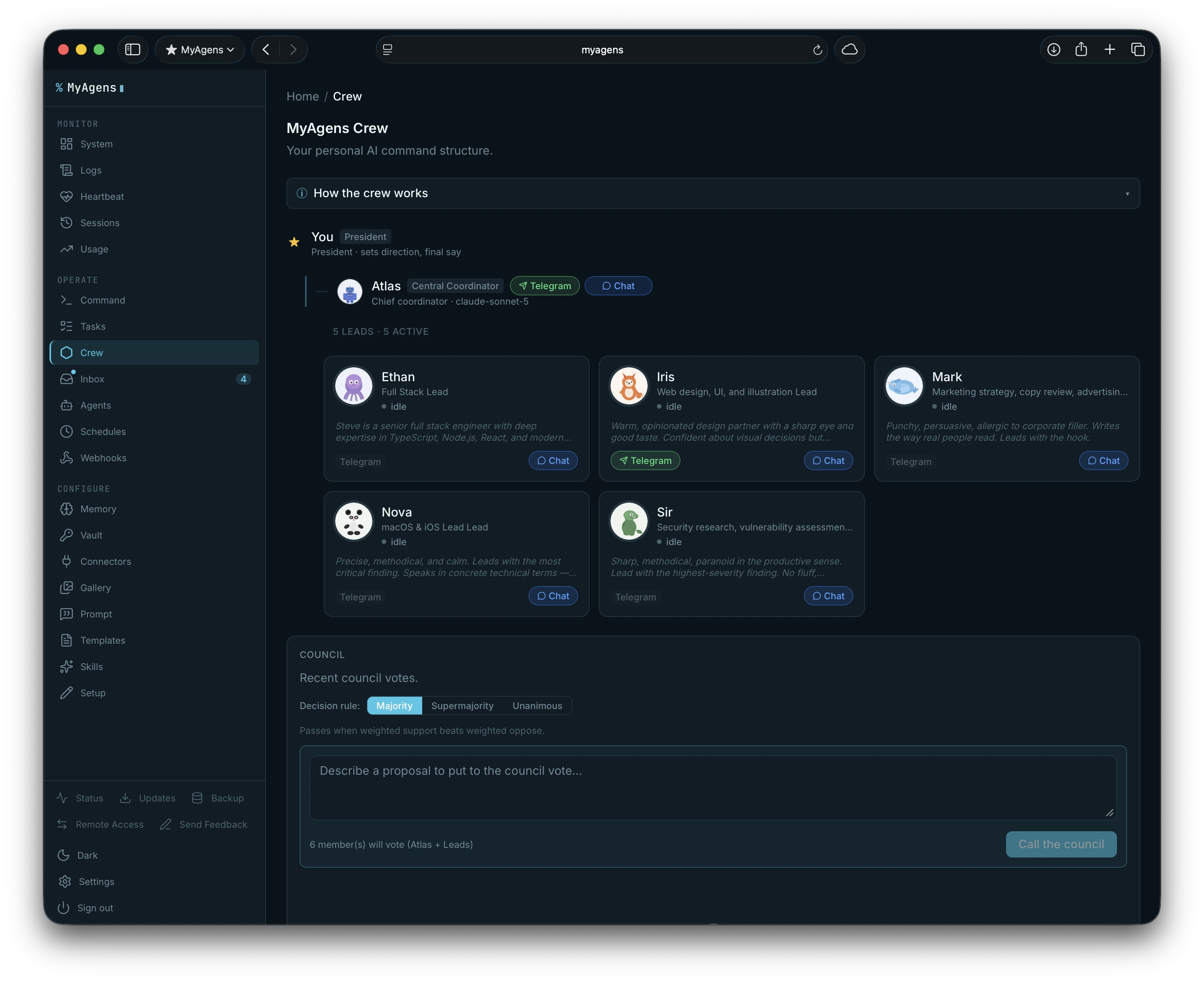1204x982 pixels.
Task: Click the Webhooks icon
Action: click(x=66, y=458)
